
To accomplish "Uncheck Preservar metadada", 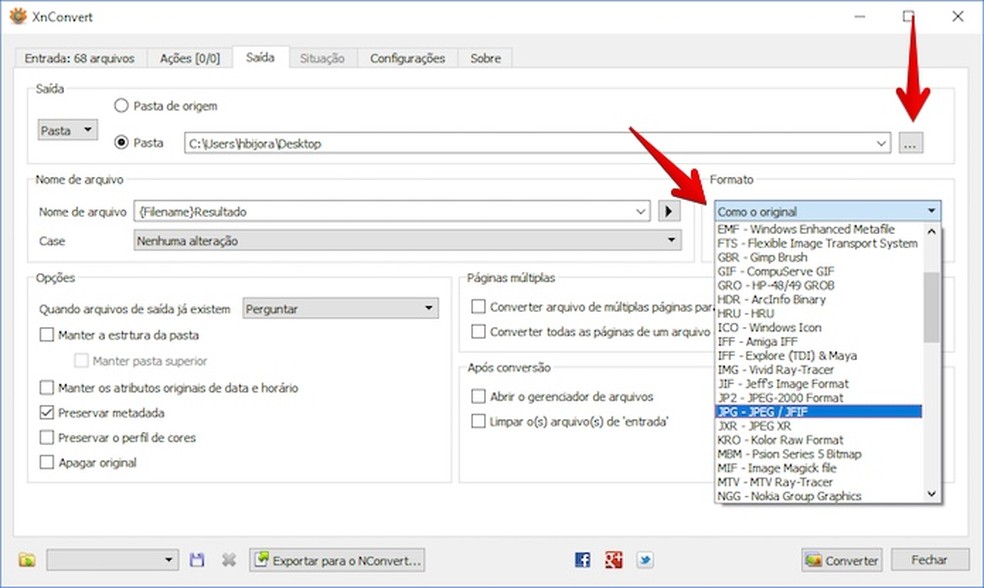I will (x=44, y=413).
